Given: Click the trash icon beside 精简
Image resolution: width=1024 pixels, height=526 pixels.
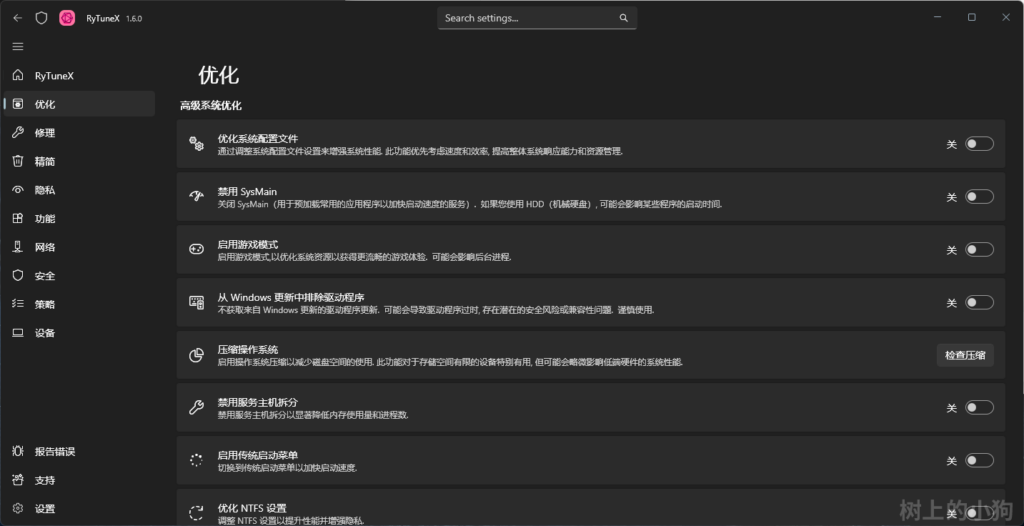Looking at the screenshot, I should point(18,161).
